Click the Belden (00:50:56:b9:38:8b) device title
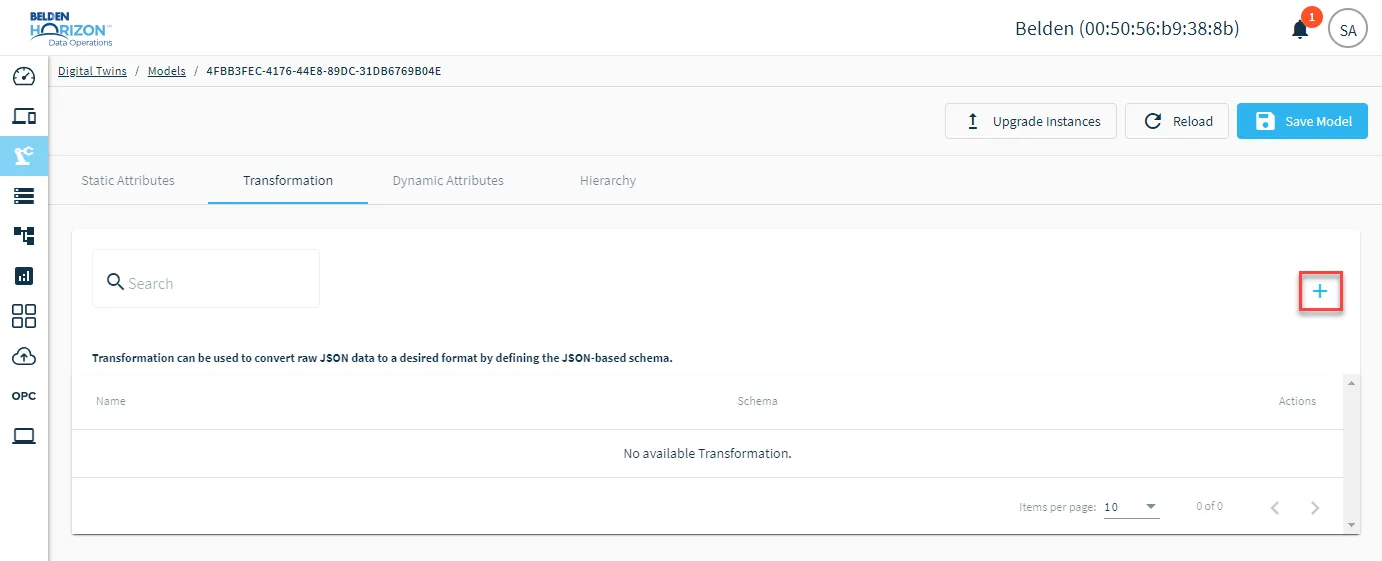This screenshot has width=1382, height=561. 1127,29
